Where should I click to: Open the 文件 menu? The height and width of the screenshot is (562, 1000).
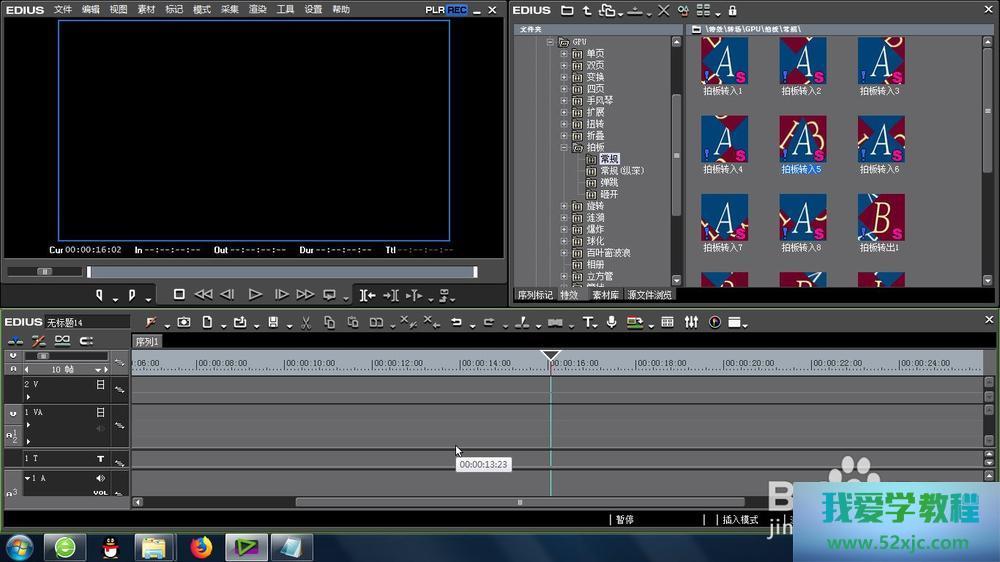pyautogui.click(x=63, y=9)
